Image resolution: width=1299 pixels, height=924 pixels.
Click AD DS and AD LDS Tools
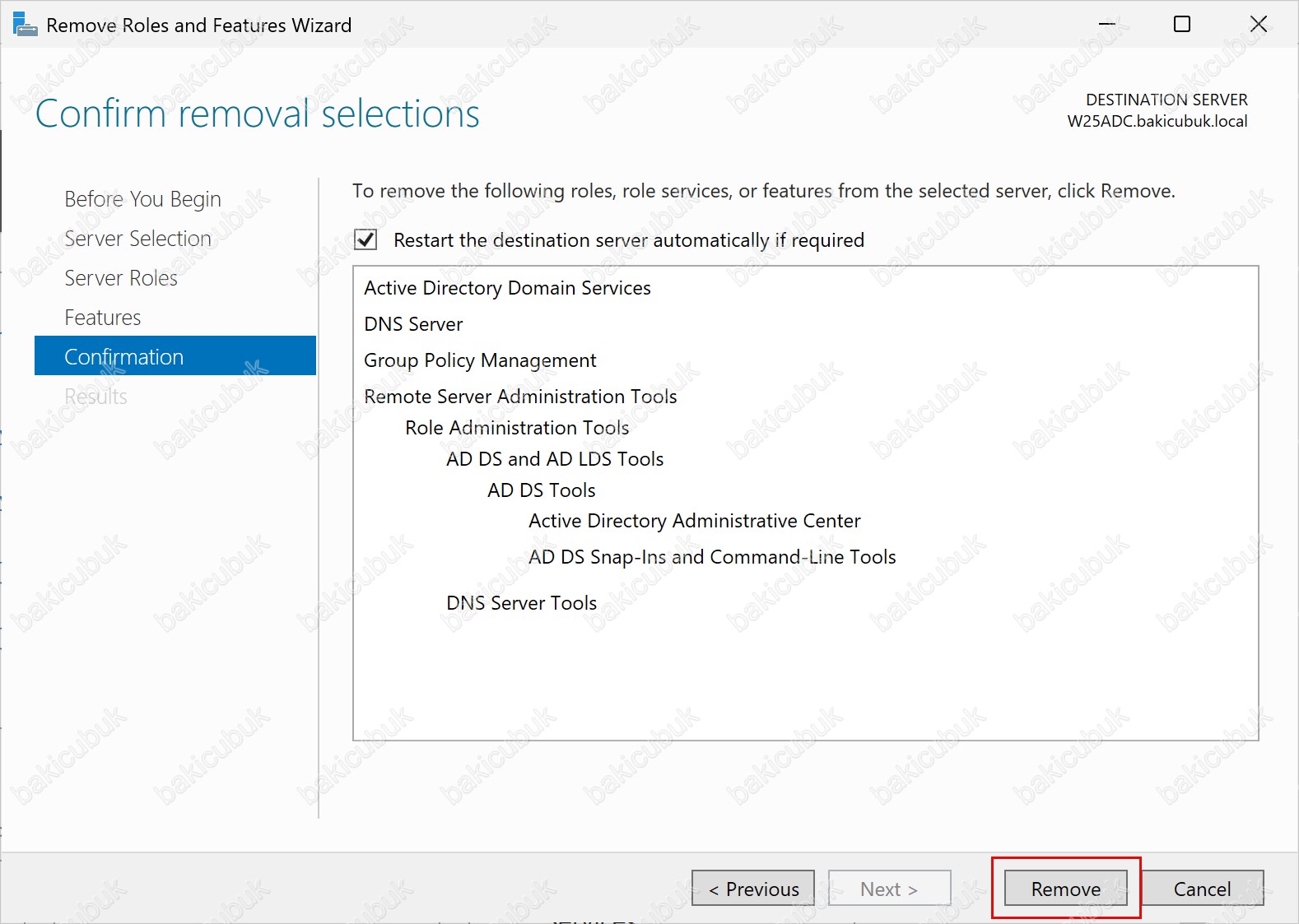pos(555,459)
